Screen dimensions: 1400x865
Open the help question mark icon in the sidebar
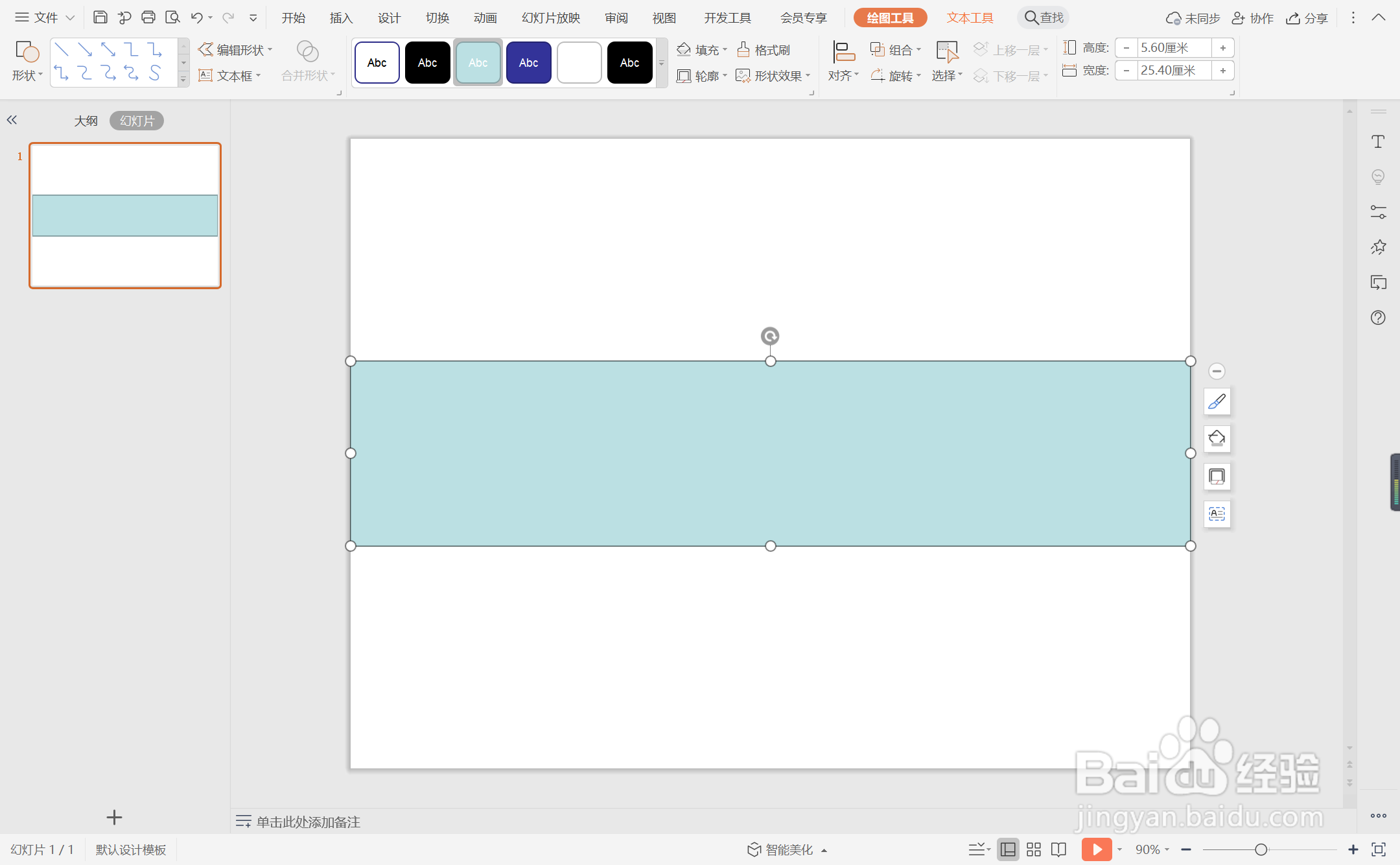click(1378, 318)
